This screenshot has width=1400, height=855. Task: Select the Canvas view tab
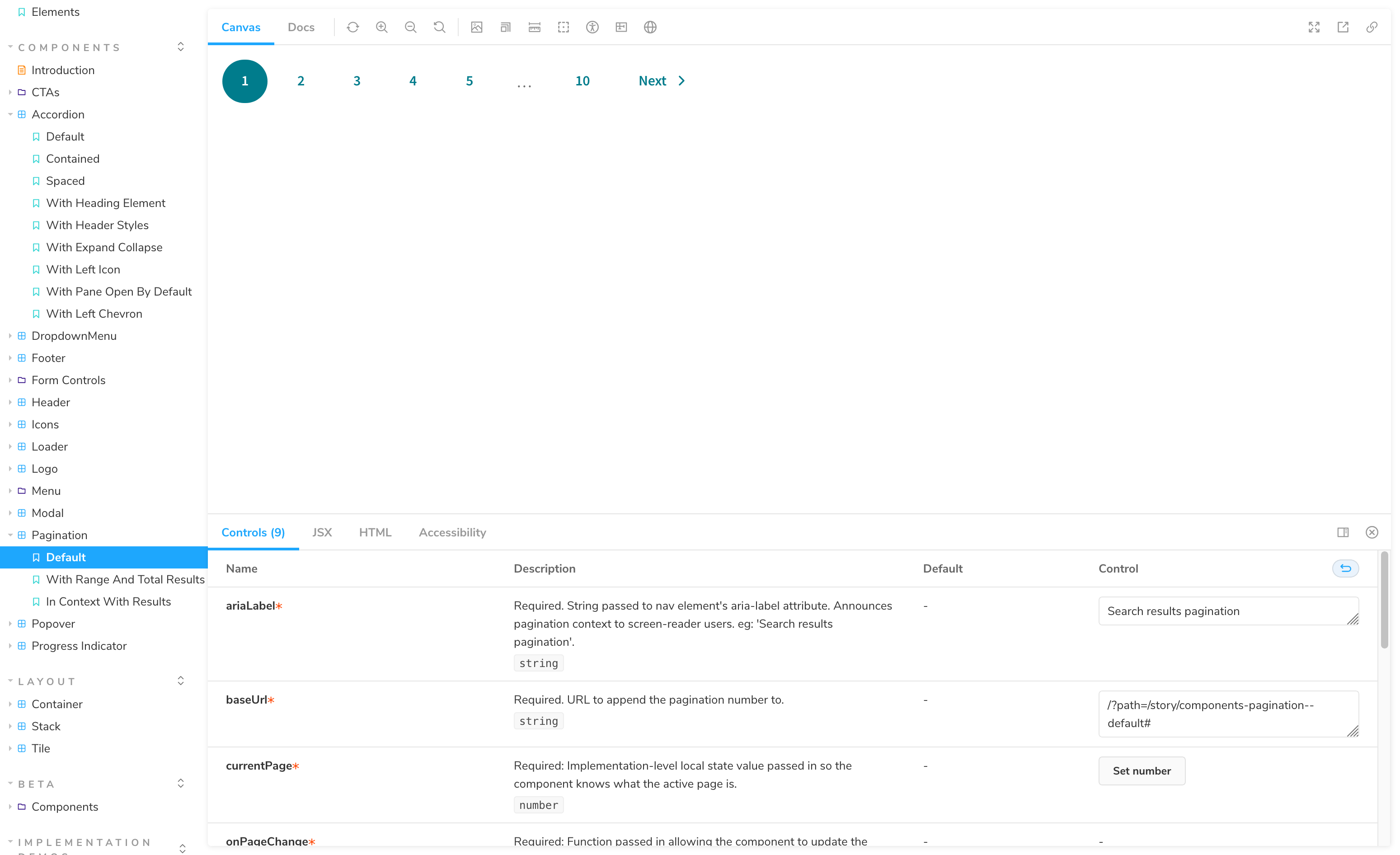point(240,27)
